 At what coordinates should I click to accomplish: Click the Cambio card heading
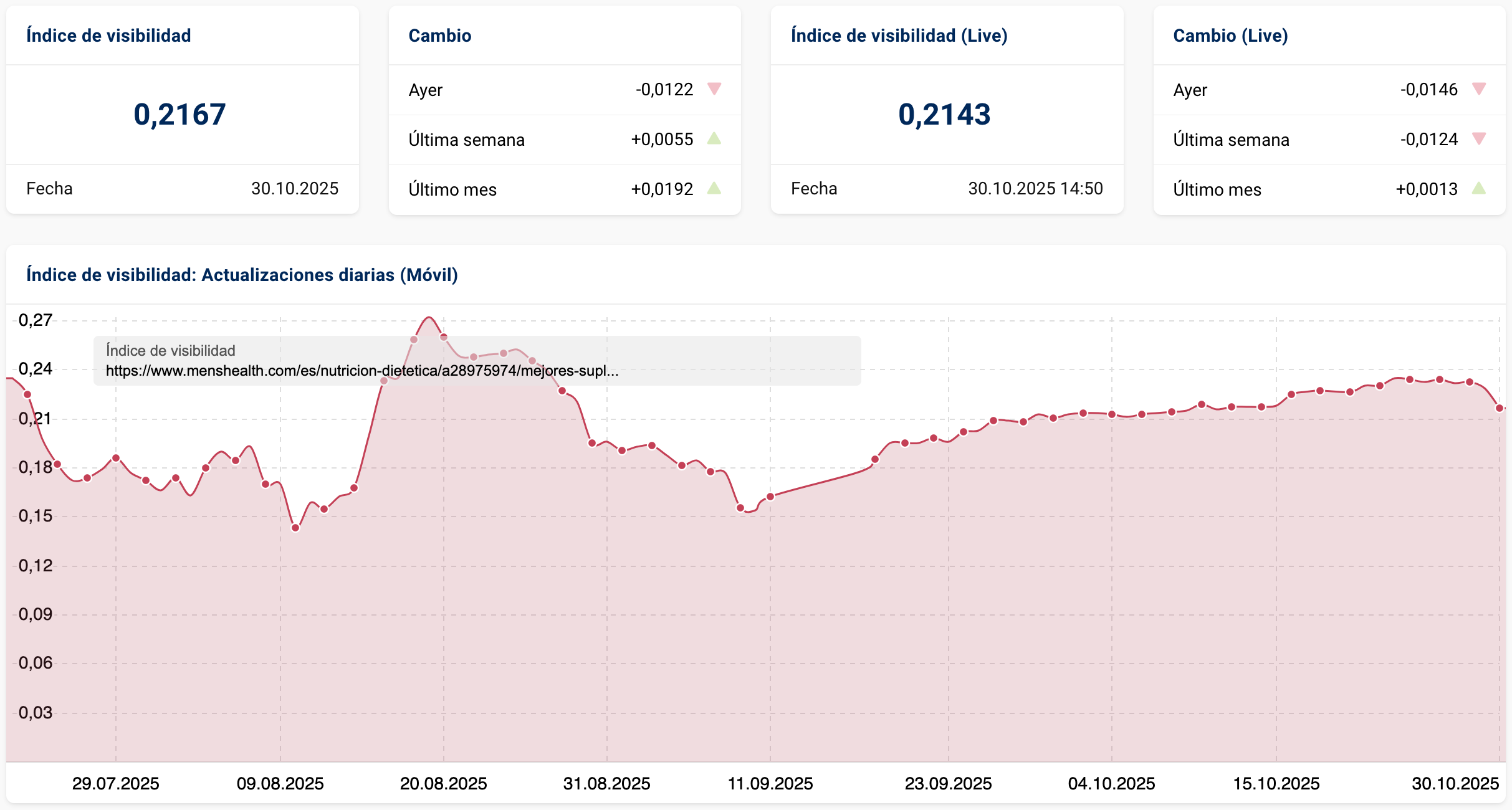(x=439, y=36)
